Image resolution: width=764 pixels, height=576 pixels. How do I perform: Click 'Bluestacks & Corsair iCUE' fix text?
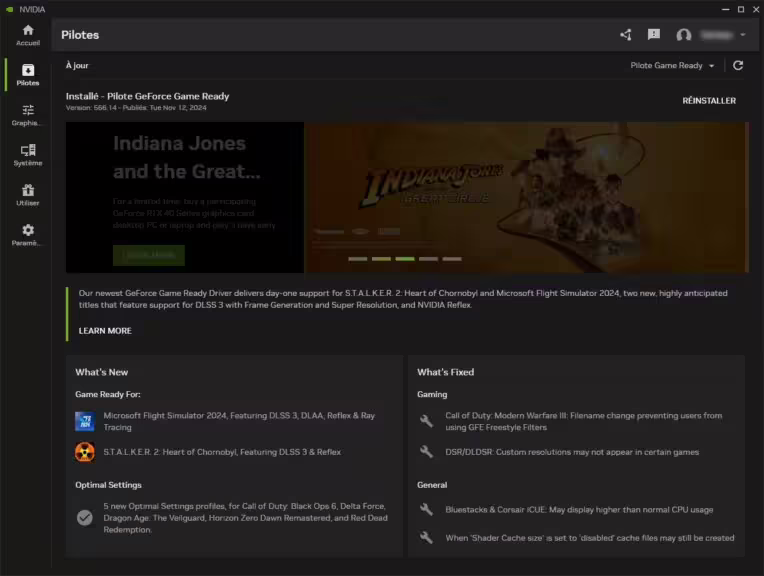(579, 510)
